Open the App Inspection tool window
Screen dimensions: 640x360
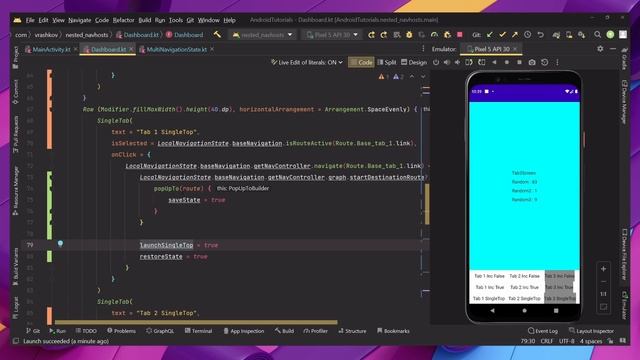click(243, 331)
